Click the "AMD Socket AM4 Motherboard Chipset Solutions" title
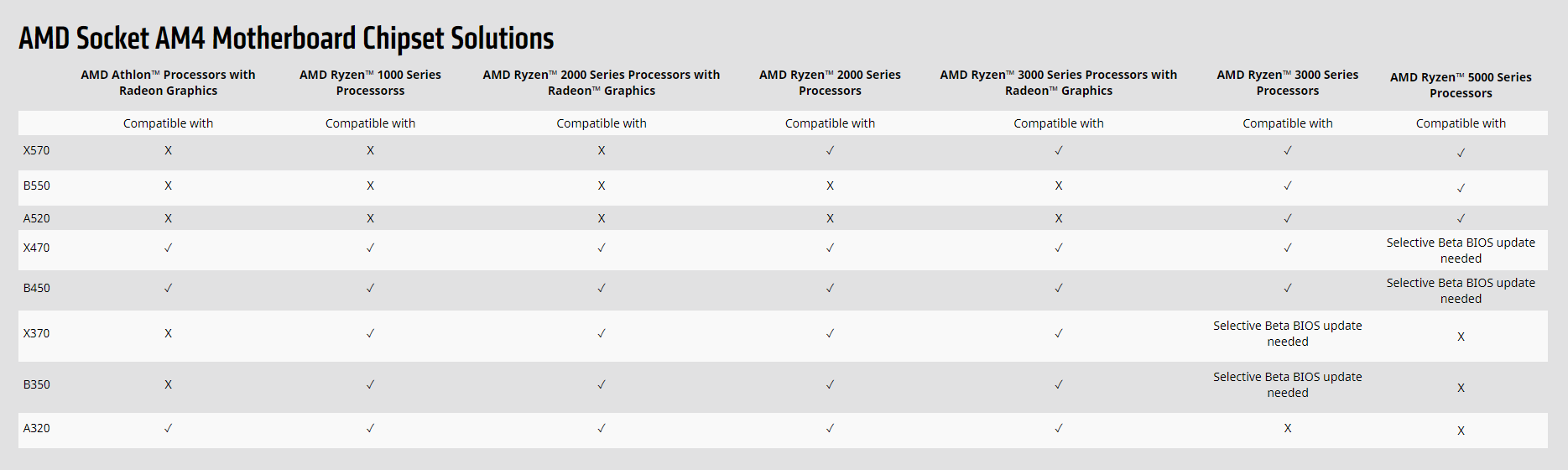The width and height of the screenshot is (1568, 470). tap(286, 39)
